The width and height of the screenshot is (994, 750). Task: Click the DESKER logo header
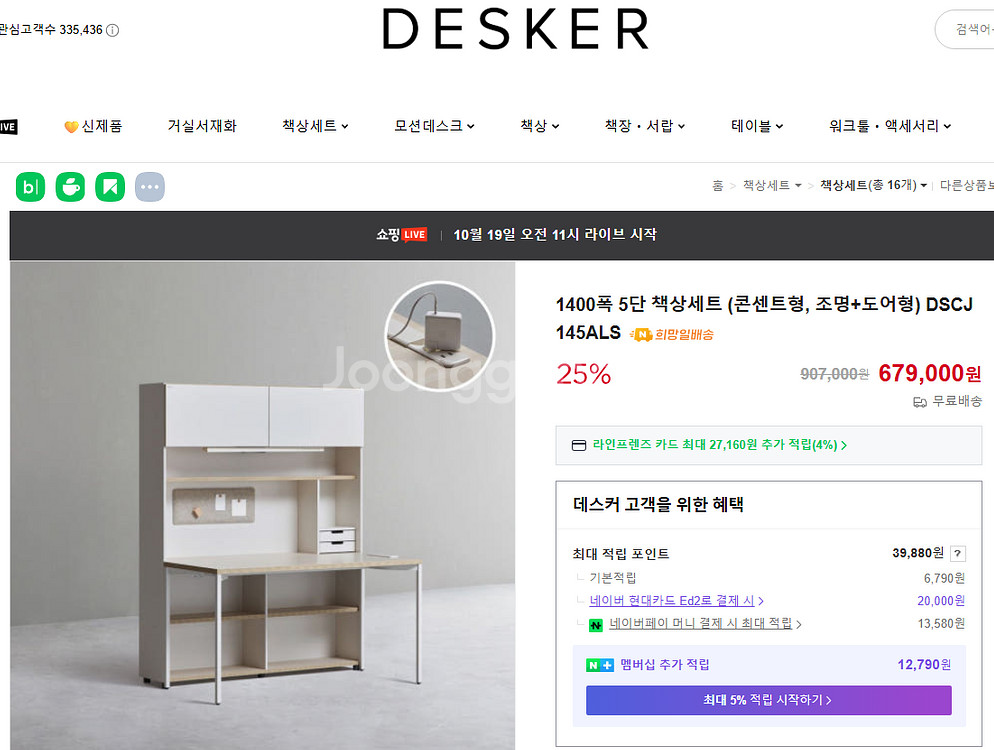[x=515, y=29]
